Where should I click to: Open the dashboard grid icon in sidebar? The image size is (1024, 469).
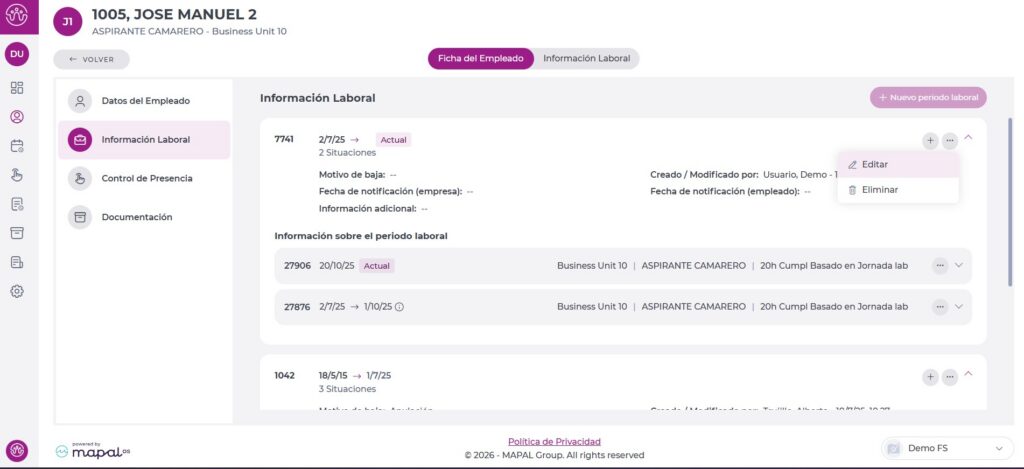(17, 87)
